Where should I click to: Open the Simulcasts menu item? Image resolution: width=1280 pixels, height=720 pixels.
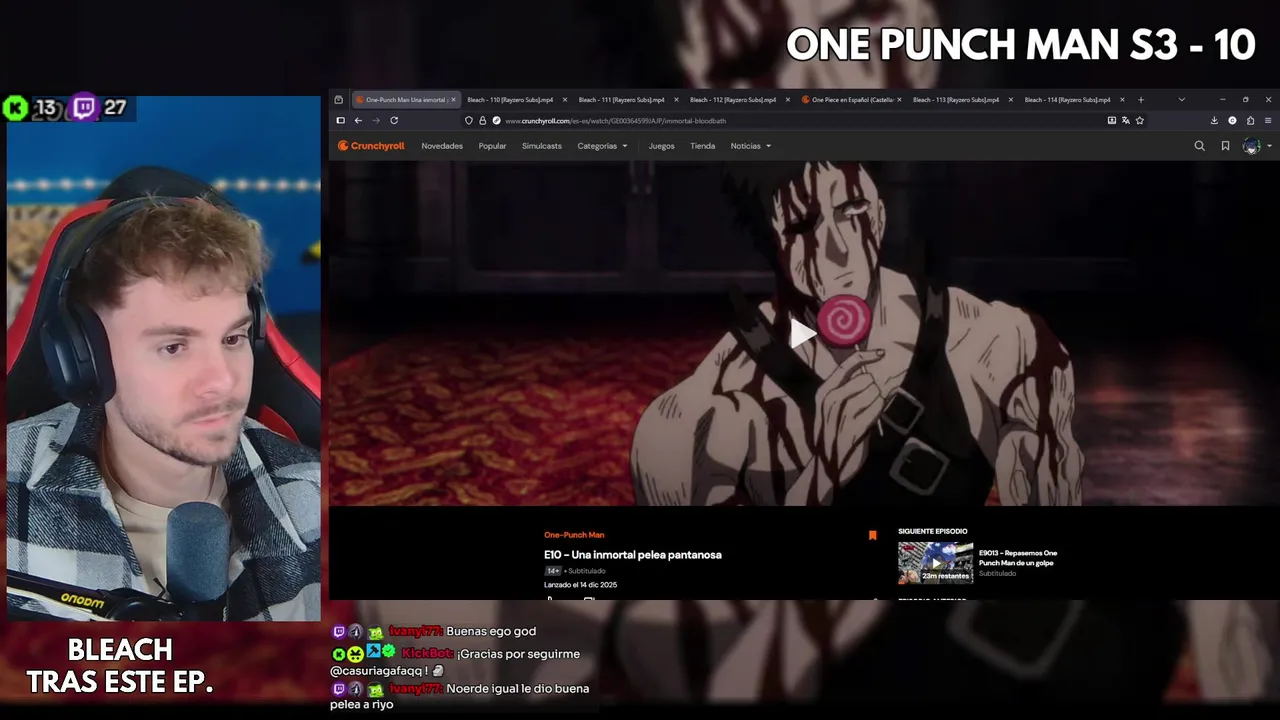(542, 146)
